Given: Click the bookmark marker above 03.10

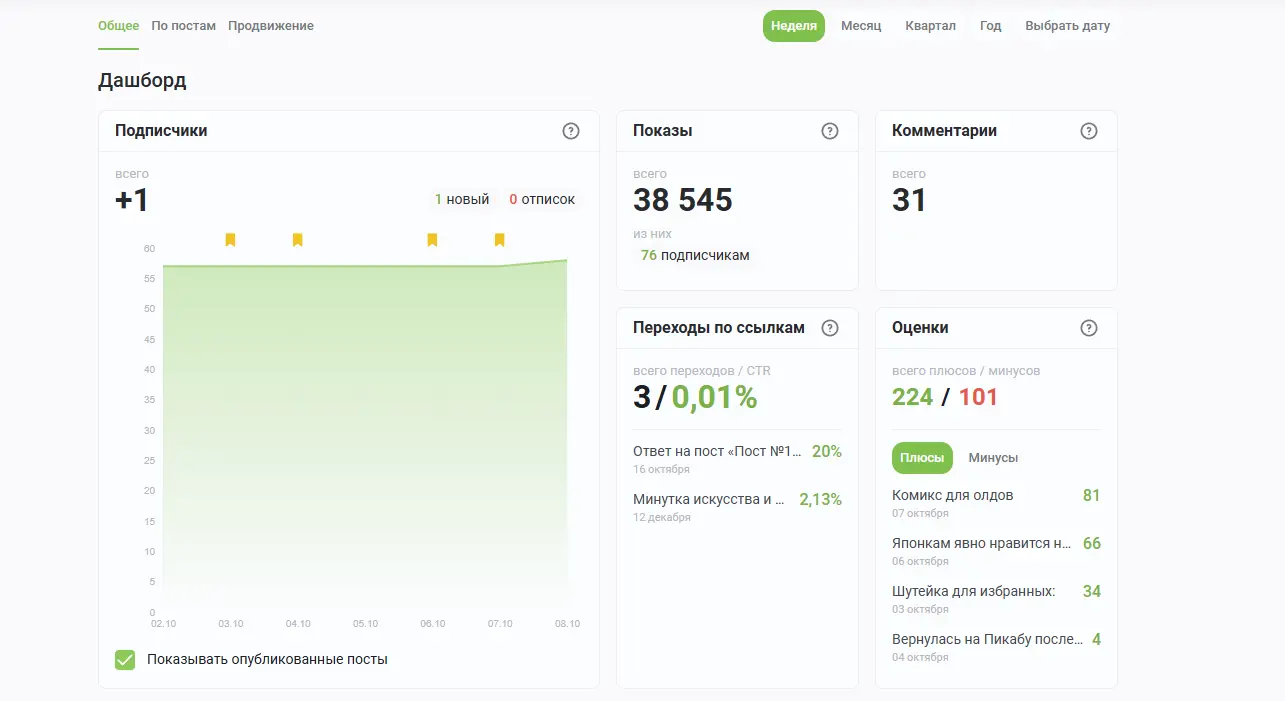Looking at the screenshot, I should 230,240.
